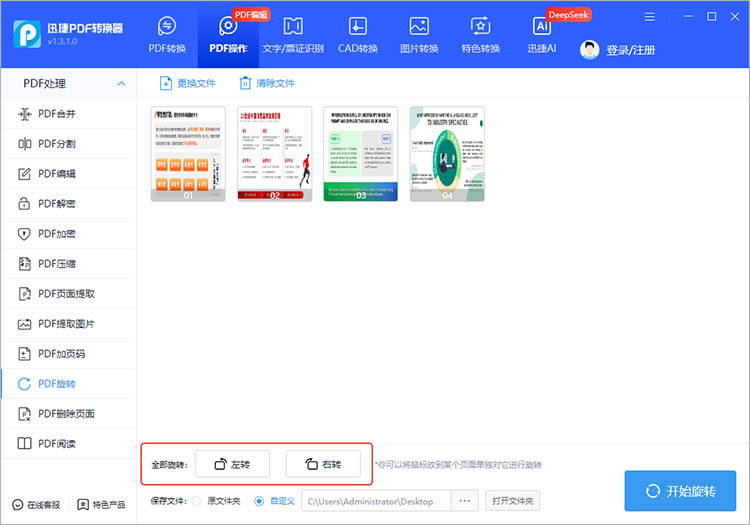Screen dimensions: 750x525
Task: Open PDF删除页面 in sidebar
Action: [x=69, y=414]
